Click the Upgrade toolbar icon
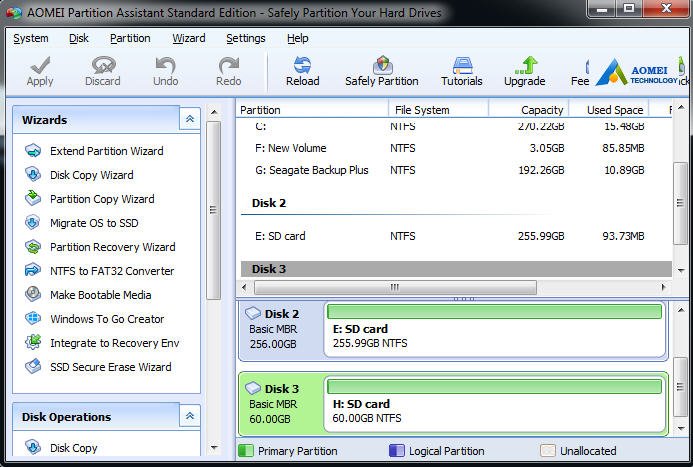The image size is (693, 467). click(525, 65)
